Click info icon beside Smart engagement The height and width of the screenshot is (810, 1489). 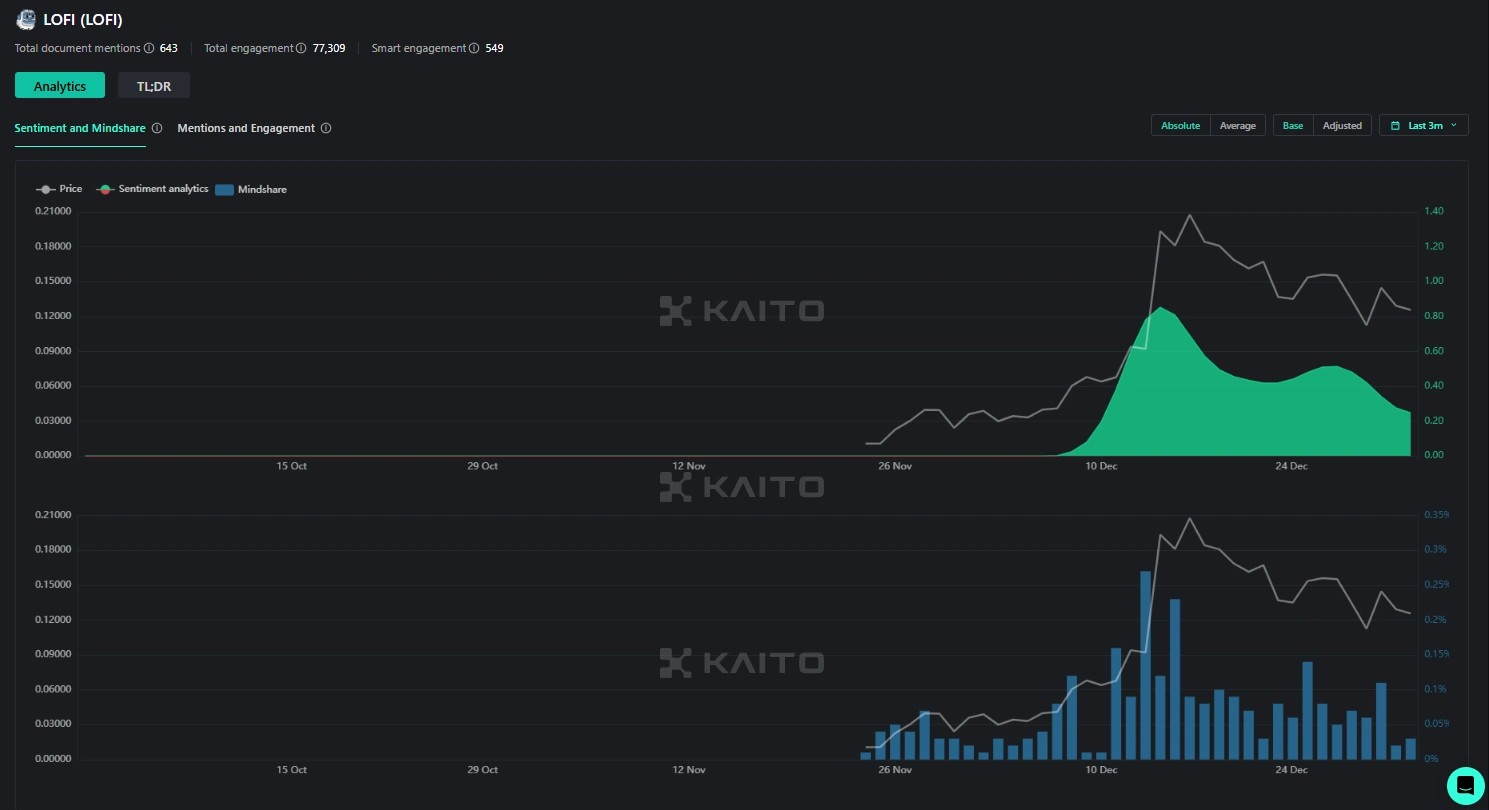pyautogui.click(x=474, y=48)
